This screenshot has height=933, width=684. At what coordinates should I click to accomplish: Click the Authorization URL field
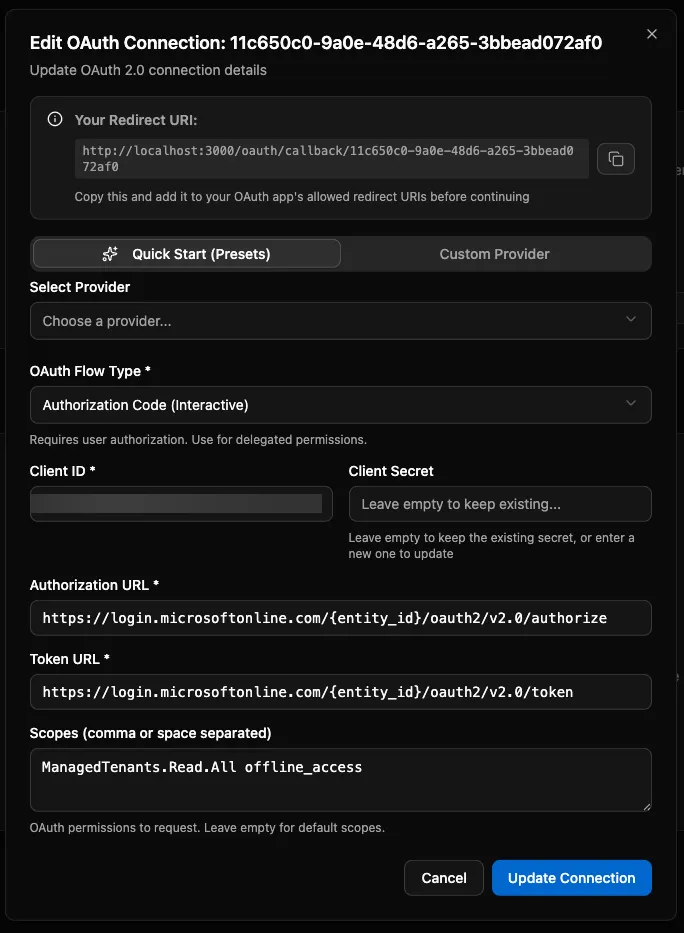(341, 618)
